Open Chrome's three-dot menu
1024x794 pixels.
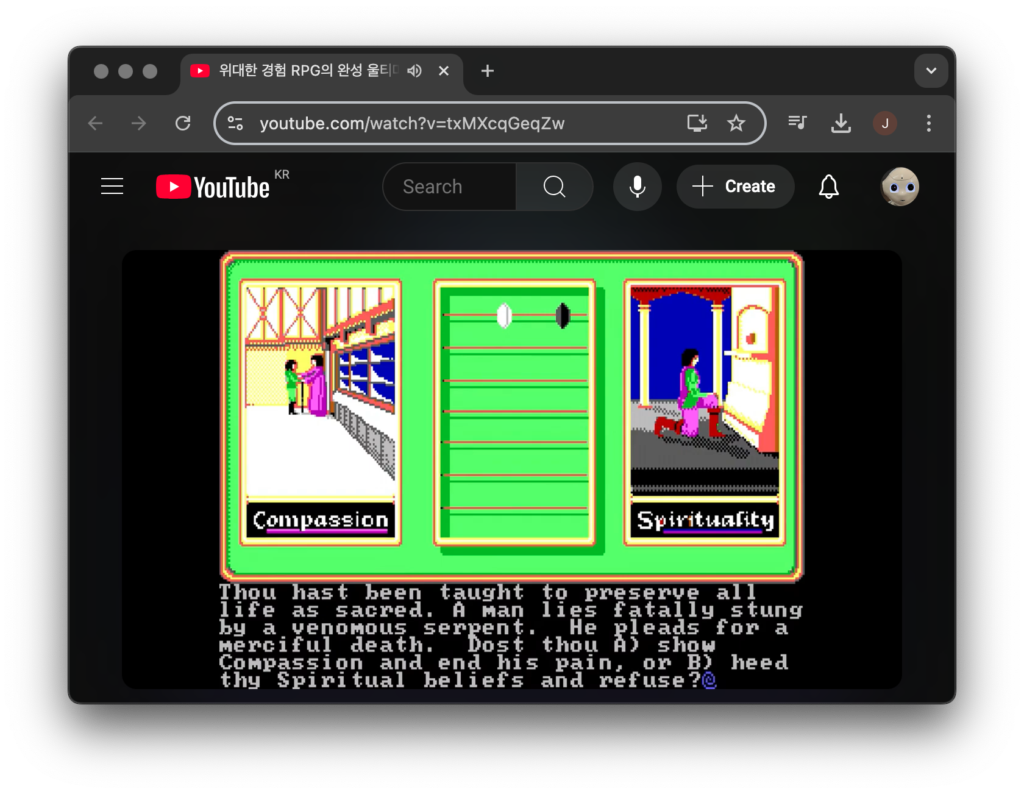pos(928,123)
